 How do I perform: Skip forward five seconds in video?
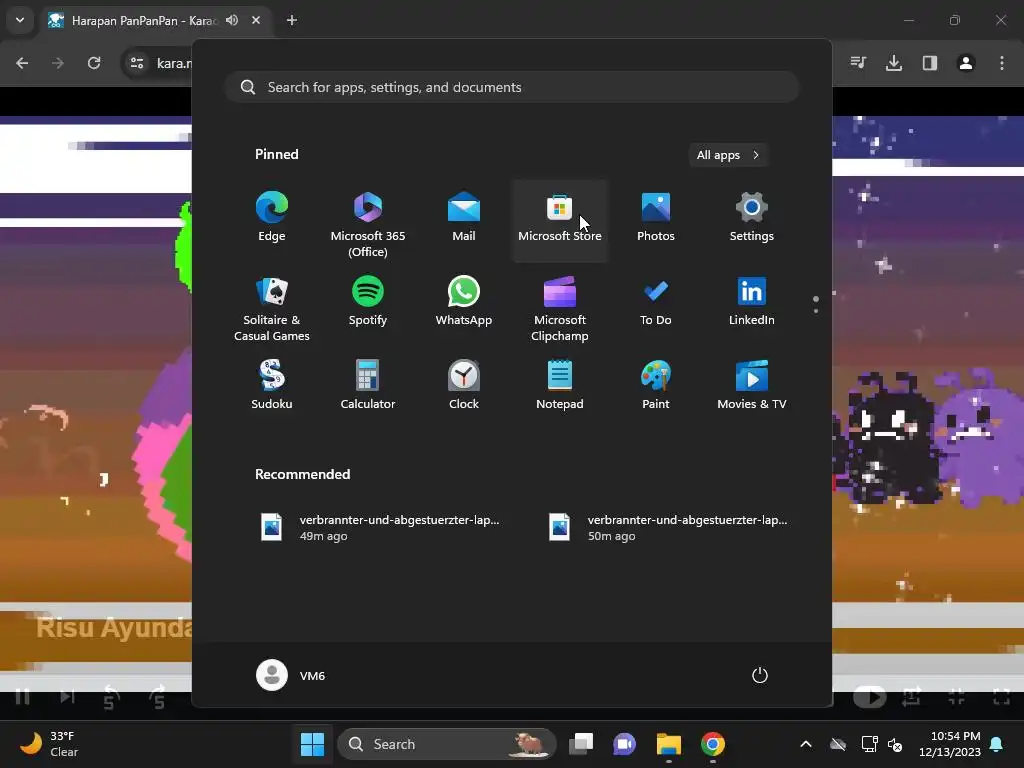click(157, 697)
